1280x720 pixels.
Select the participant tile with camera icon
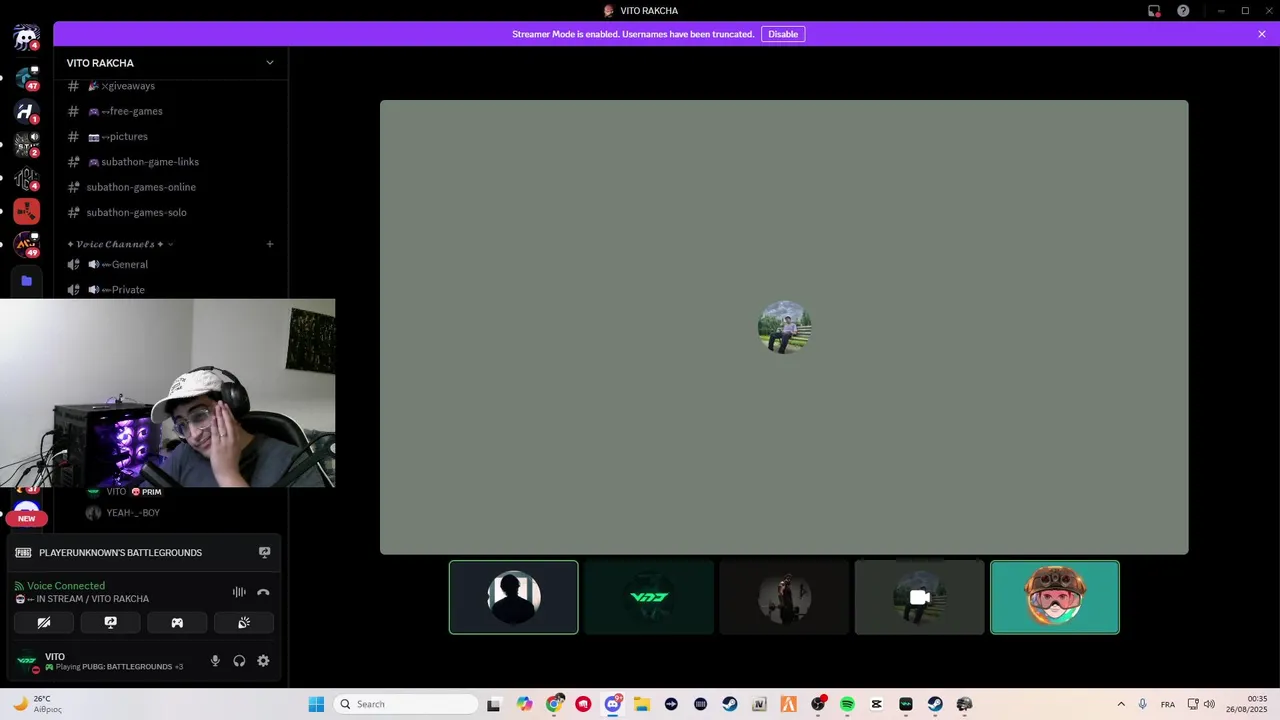[x=920, y=597]
